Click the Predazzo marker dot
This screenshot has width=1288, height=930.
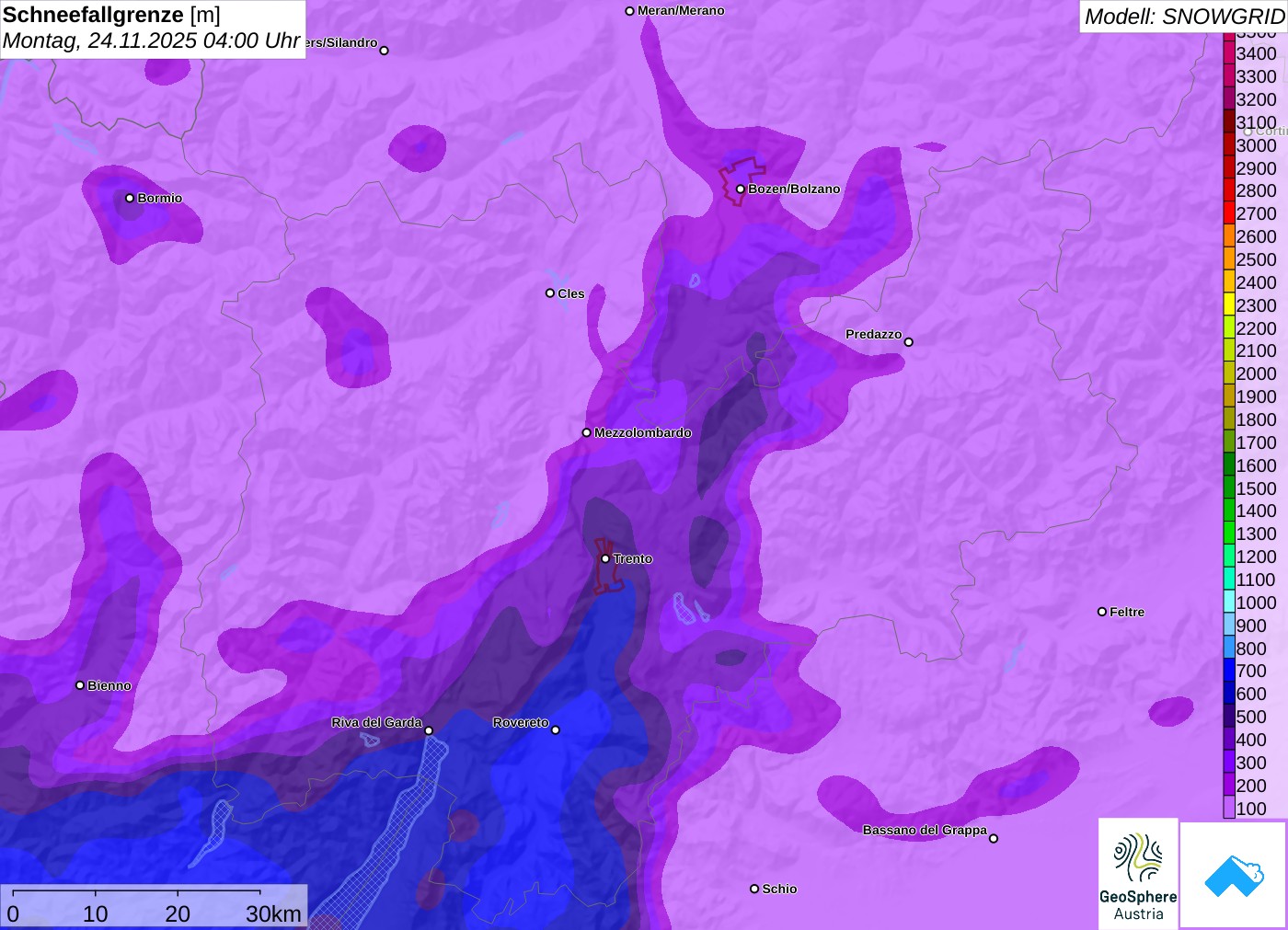(x=909, y=342)
